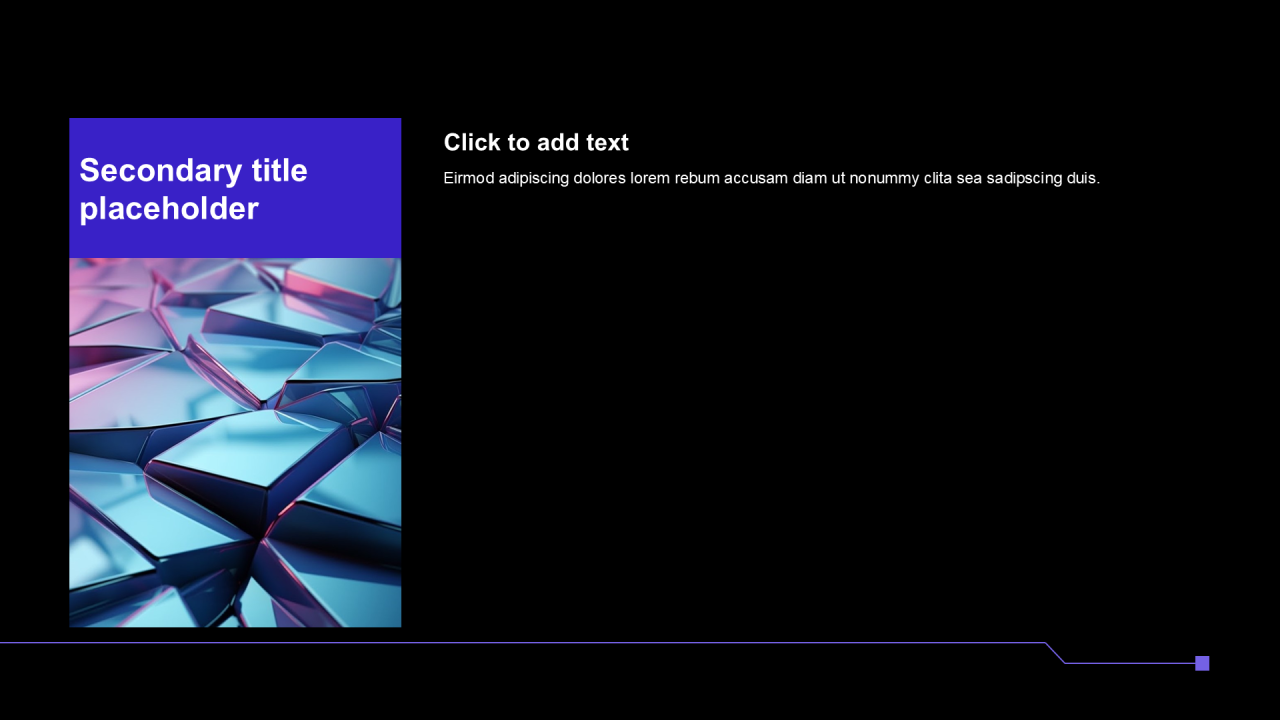Click the purple horizontal footer line
This screenshot has height=720, width=1280.
[x=500, y=642]
